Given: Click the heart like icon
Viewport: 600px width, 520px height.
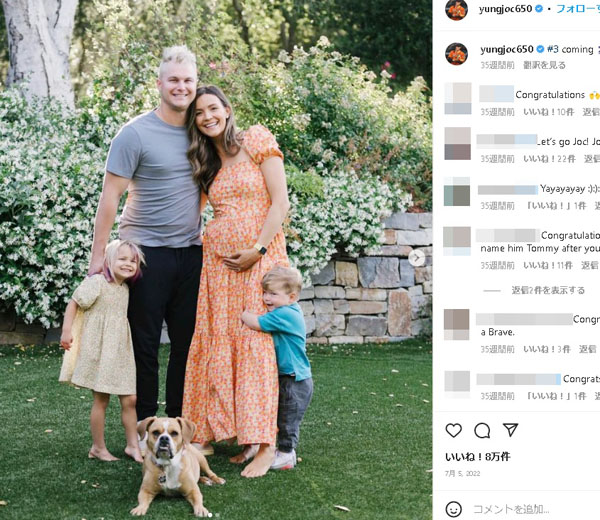Looking at the screenshot, I should tap(453, 430).
